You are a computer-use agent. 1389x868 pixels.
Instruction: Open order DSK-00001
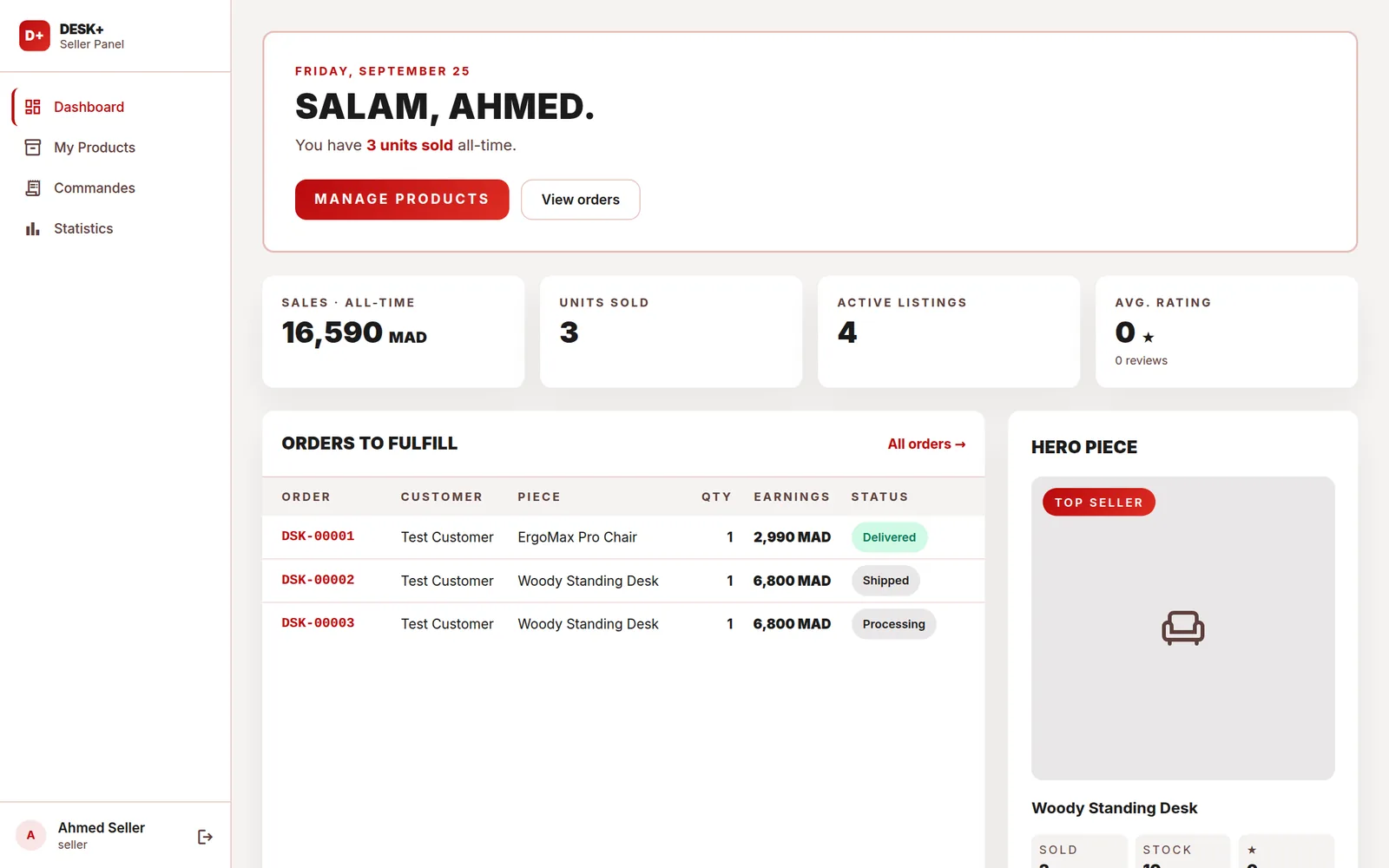pyautogui.click(x=318, y=536)
